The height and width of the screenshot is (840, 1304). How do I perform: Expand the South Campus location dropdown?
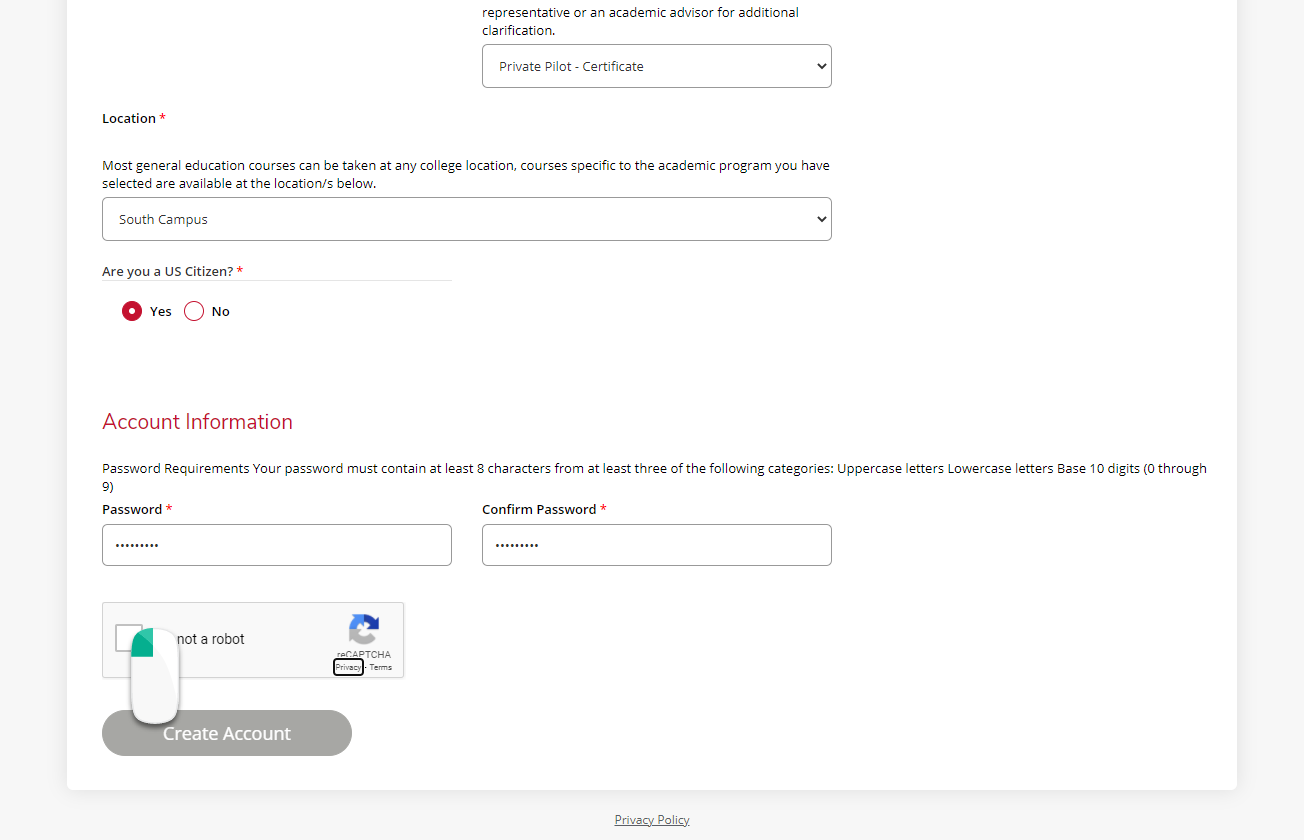pos(466,218)
